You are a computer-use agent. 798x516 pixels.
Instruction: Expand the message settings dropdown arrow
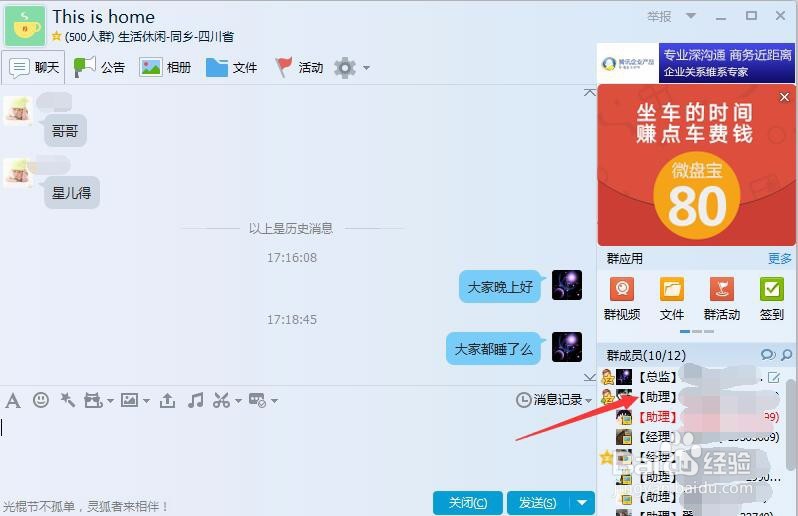click(x=274, y=402)
